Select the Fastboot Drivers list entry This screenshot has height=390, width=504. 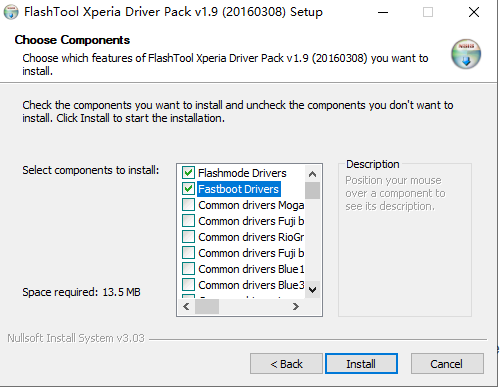coord(239,189)
